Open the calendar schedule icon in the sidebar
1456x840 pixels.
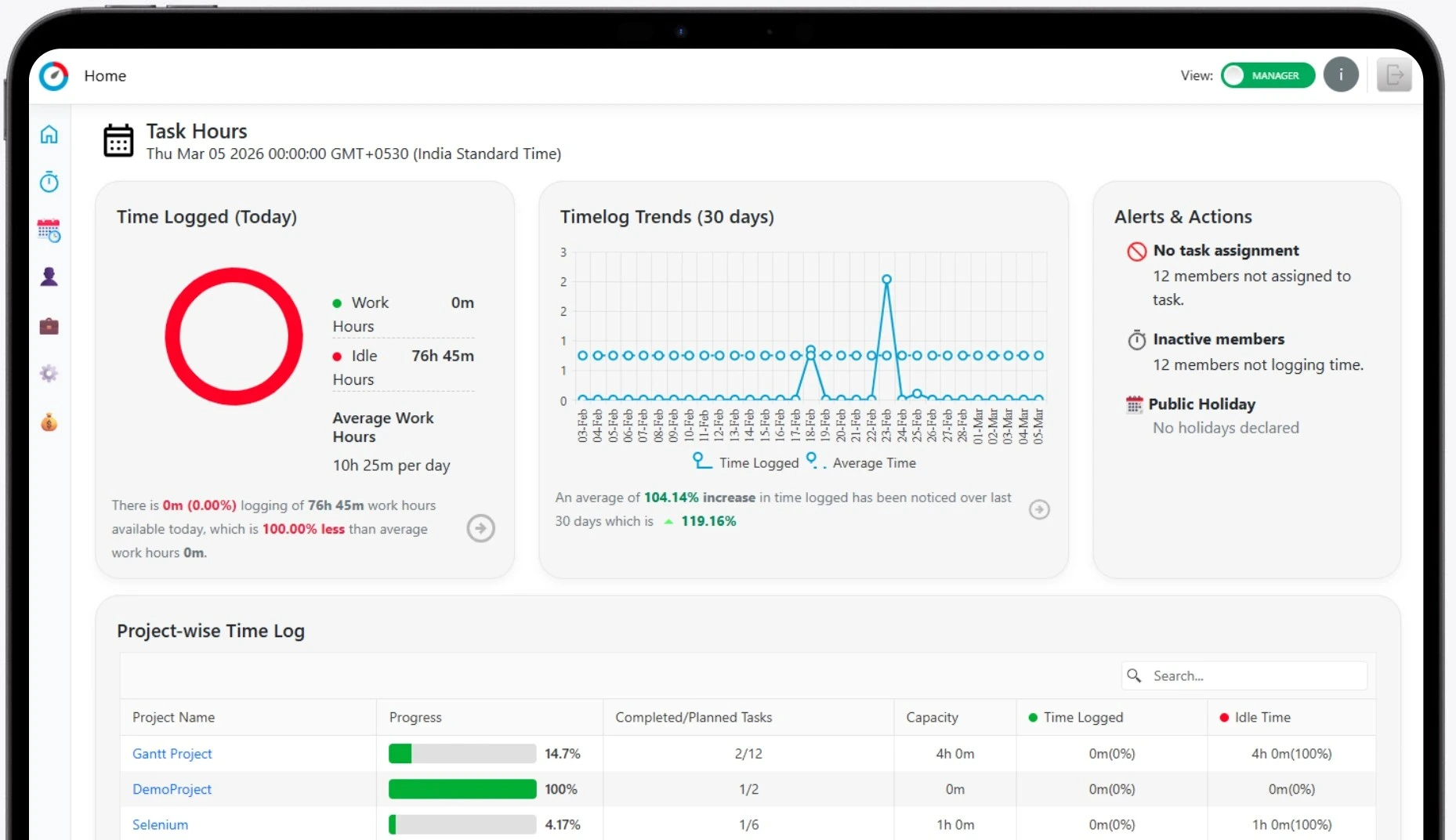[x=49, y=230]
